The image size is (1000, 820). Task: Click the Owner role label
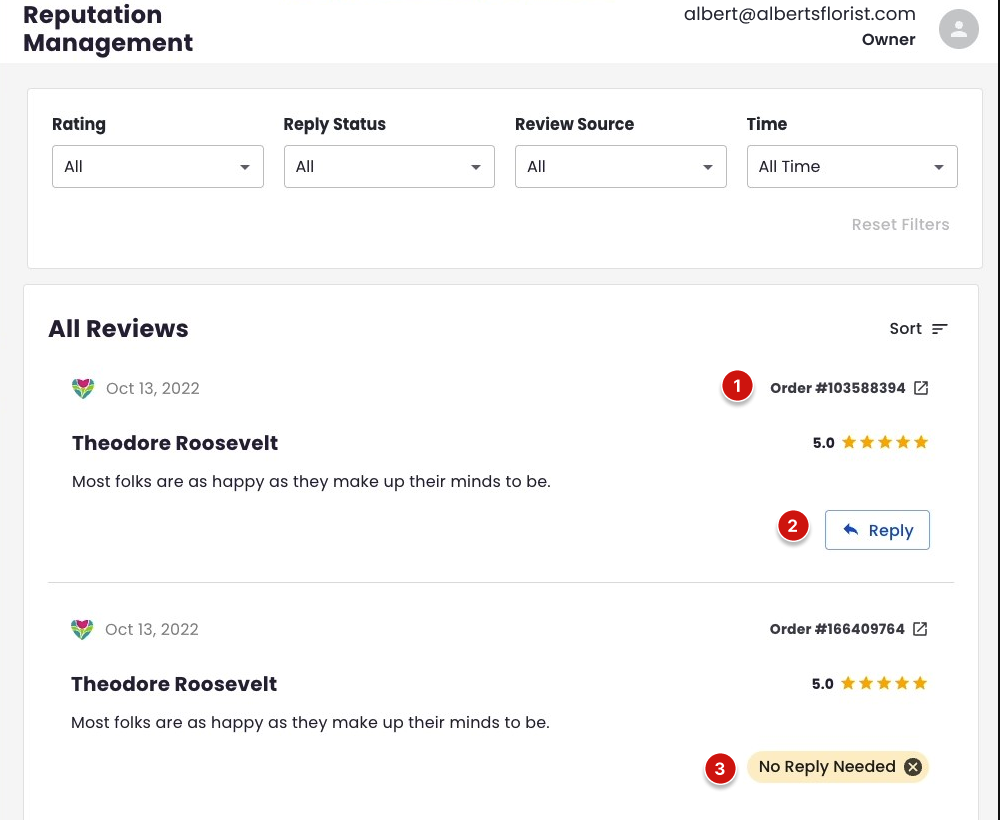pos(888,40)
